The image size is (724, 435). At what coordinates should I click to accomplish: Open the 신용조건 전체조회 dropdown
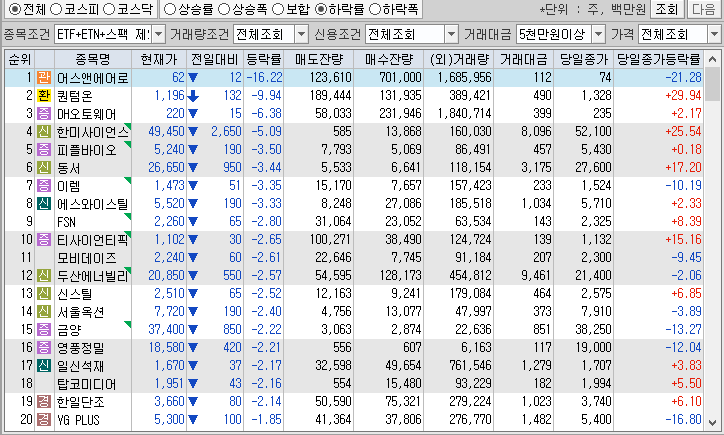451,34
